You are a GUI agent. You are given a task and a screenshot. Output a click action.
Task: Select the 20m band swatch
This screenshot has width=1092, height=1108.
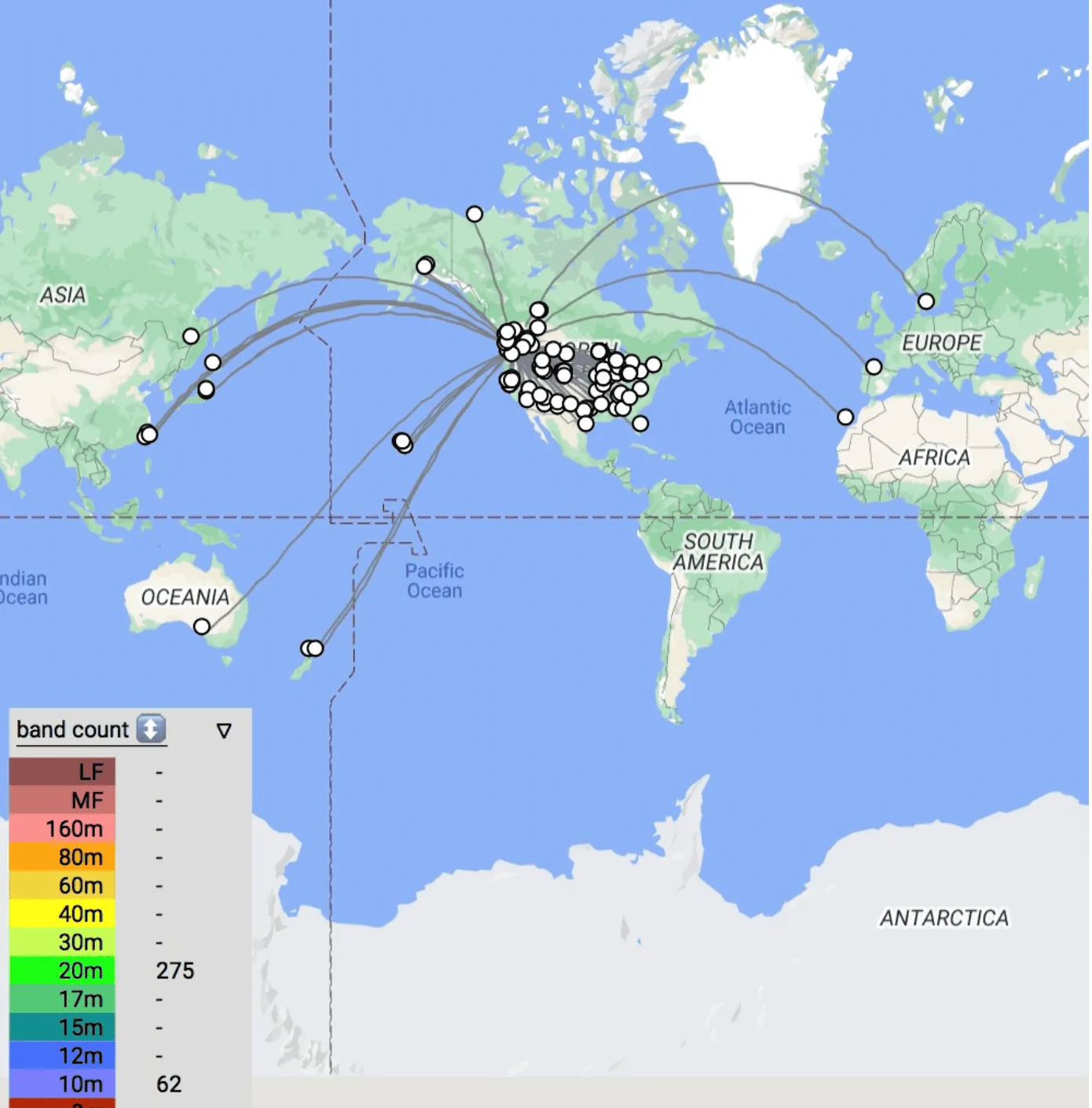62,970
